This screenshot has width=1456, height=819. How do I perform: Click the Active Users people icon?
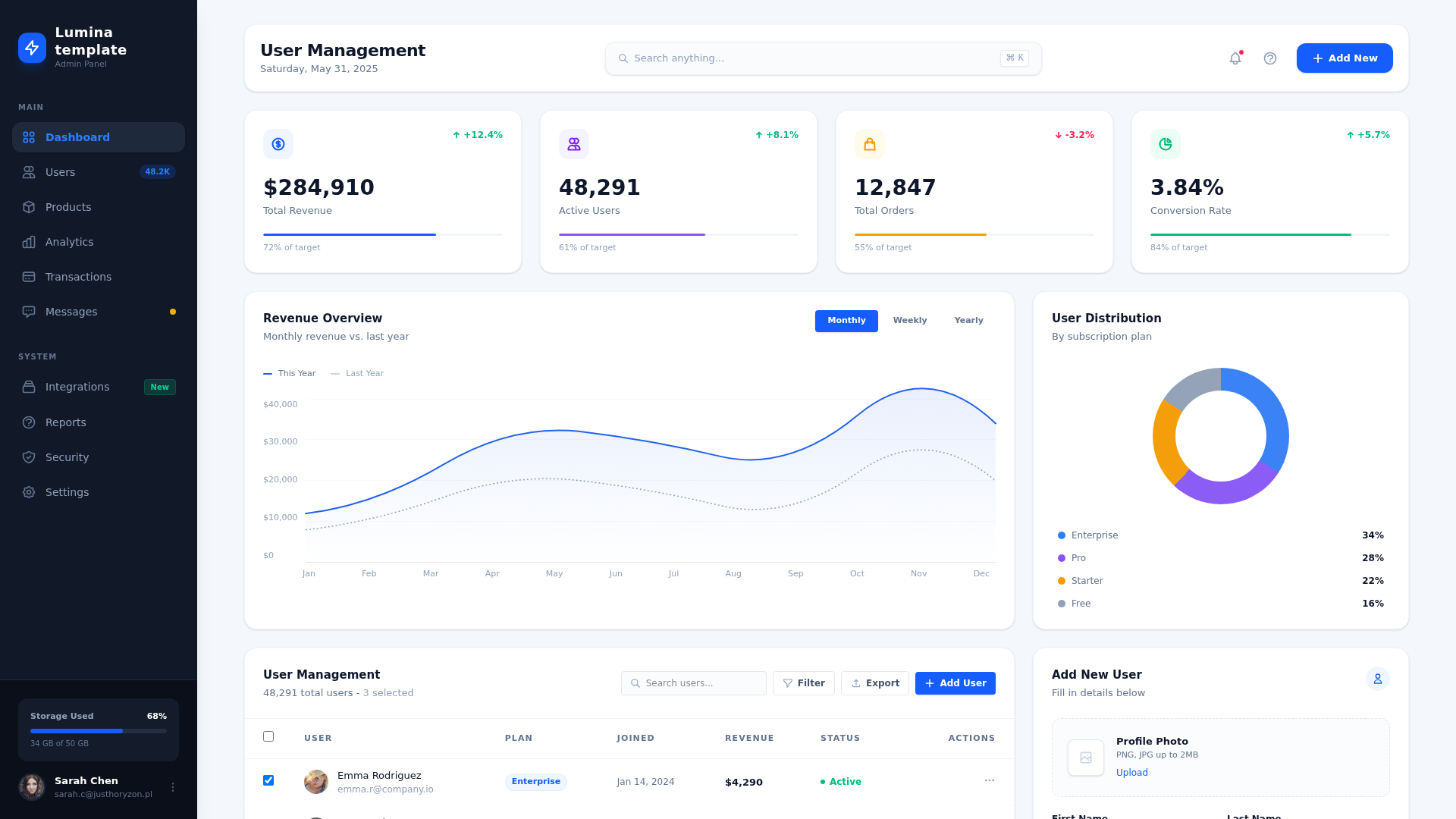[574, 144]
